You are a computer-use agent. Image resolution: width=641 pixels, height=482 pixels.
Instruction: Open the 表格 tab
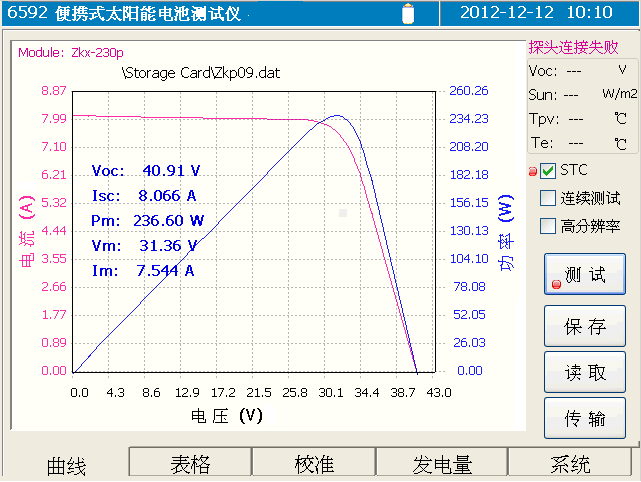click(x=190, y=464)
